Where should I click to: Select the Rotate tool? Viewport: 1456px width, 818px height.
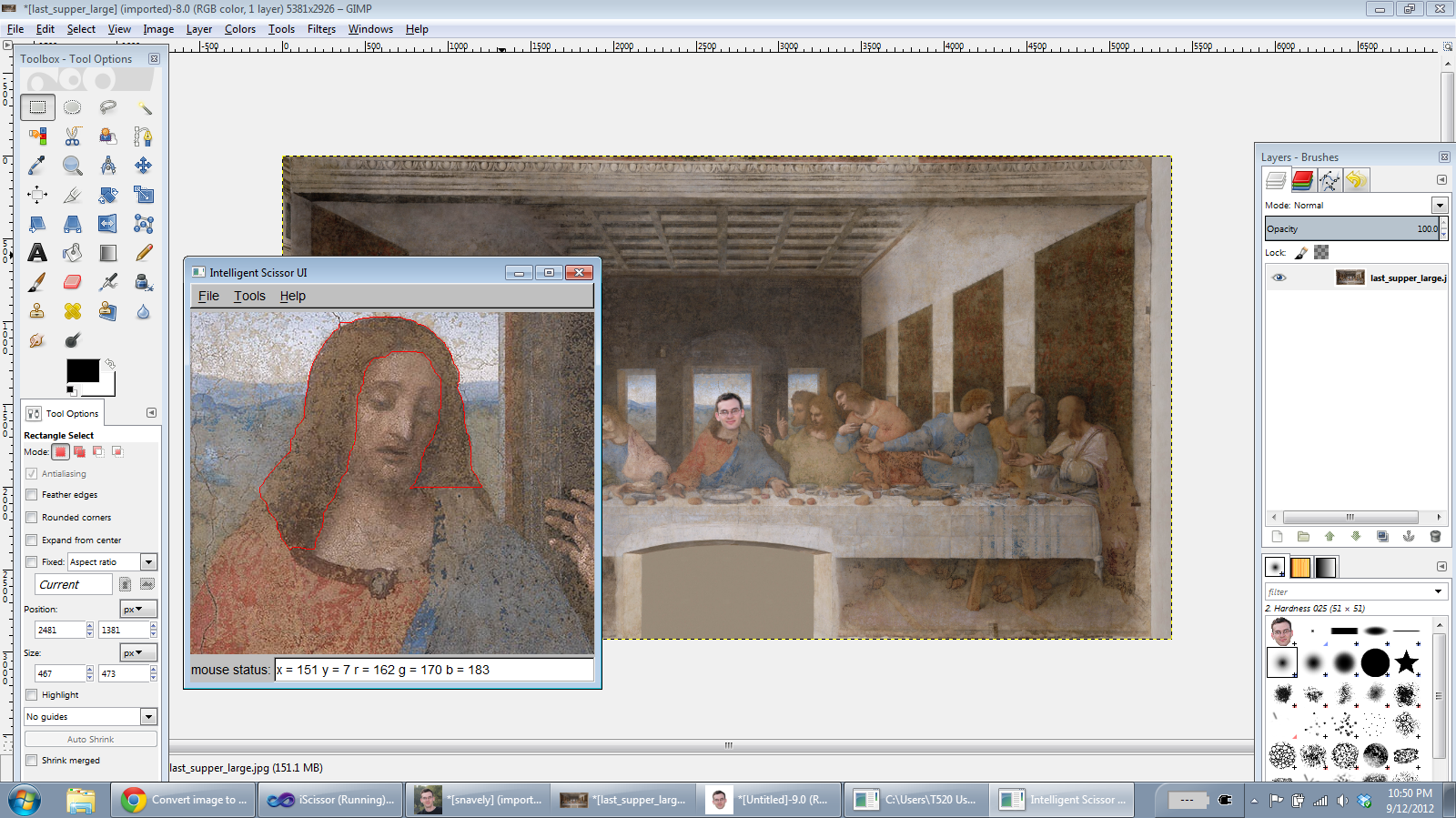click(108, 195)
